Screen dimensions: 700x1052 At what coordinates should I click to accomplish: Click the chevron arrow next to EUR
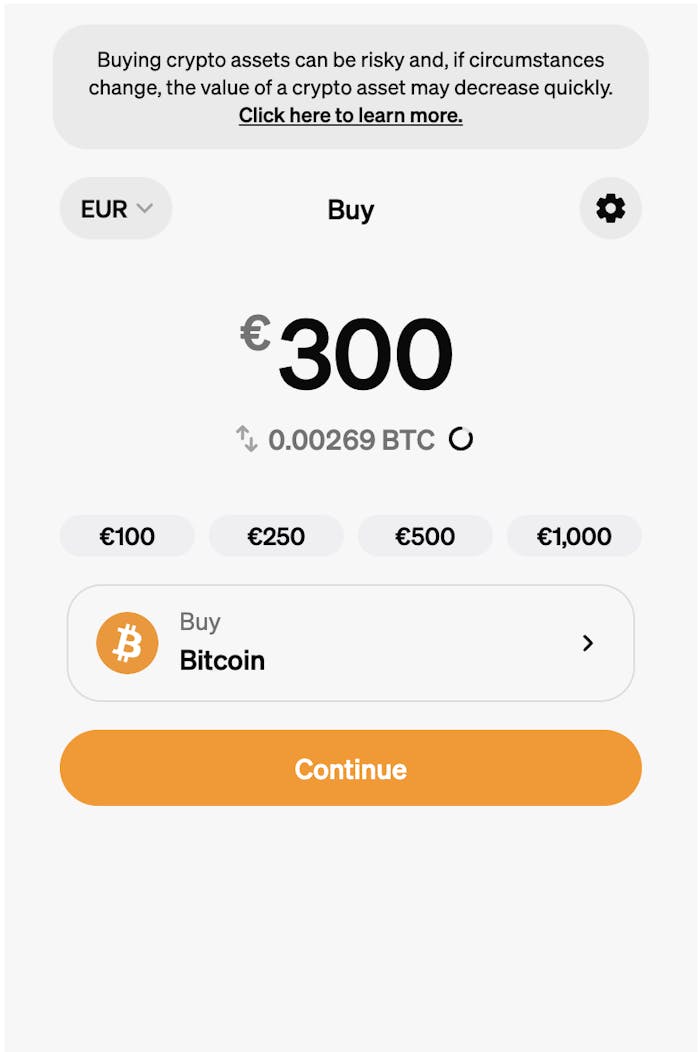[x=145, y=209]
